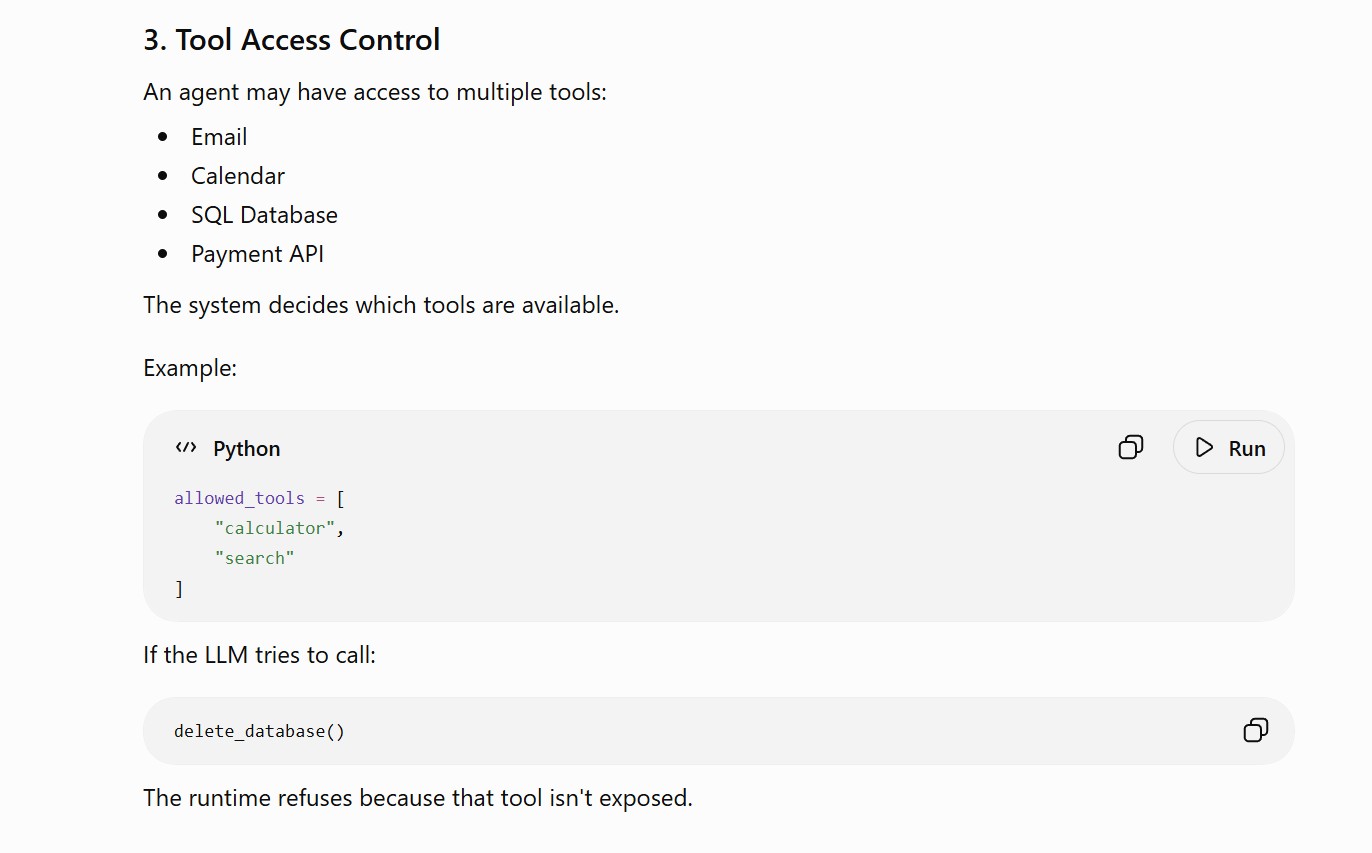Click the SQL Database bullet item

tap(265, 215)
